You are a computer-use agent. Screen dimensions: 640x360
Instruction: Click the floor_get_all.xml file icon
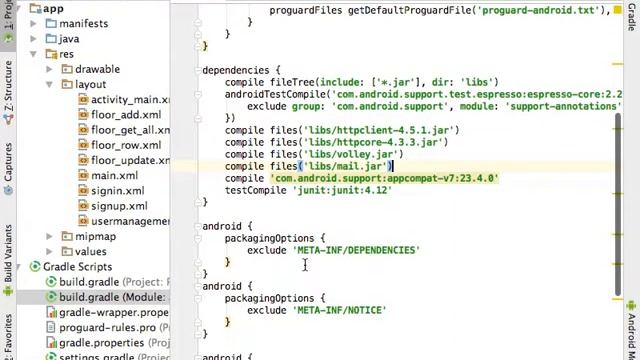pos(83,130)
